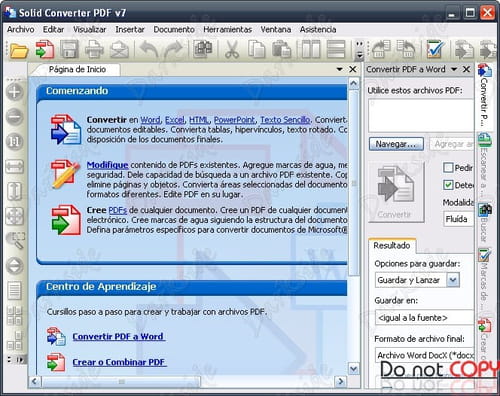Open the Modalidad Fluída combo box
The height and width of the screenshot is (396, 500).
[459, 219]
